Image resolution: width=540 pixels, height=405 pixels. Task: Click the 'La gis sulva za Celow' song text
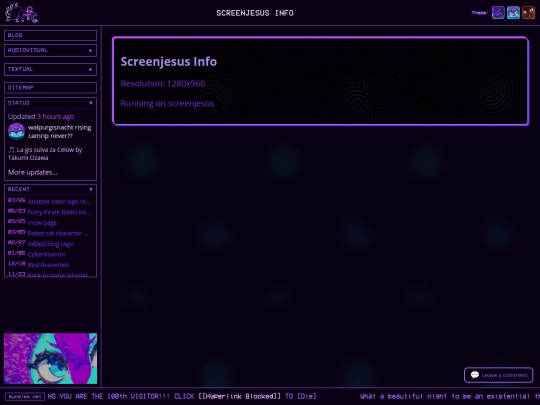coord(45,150)
